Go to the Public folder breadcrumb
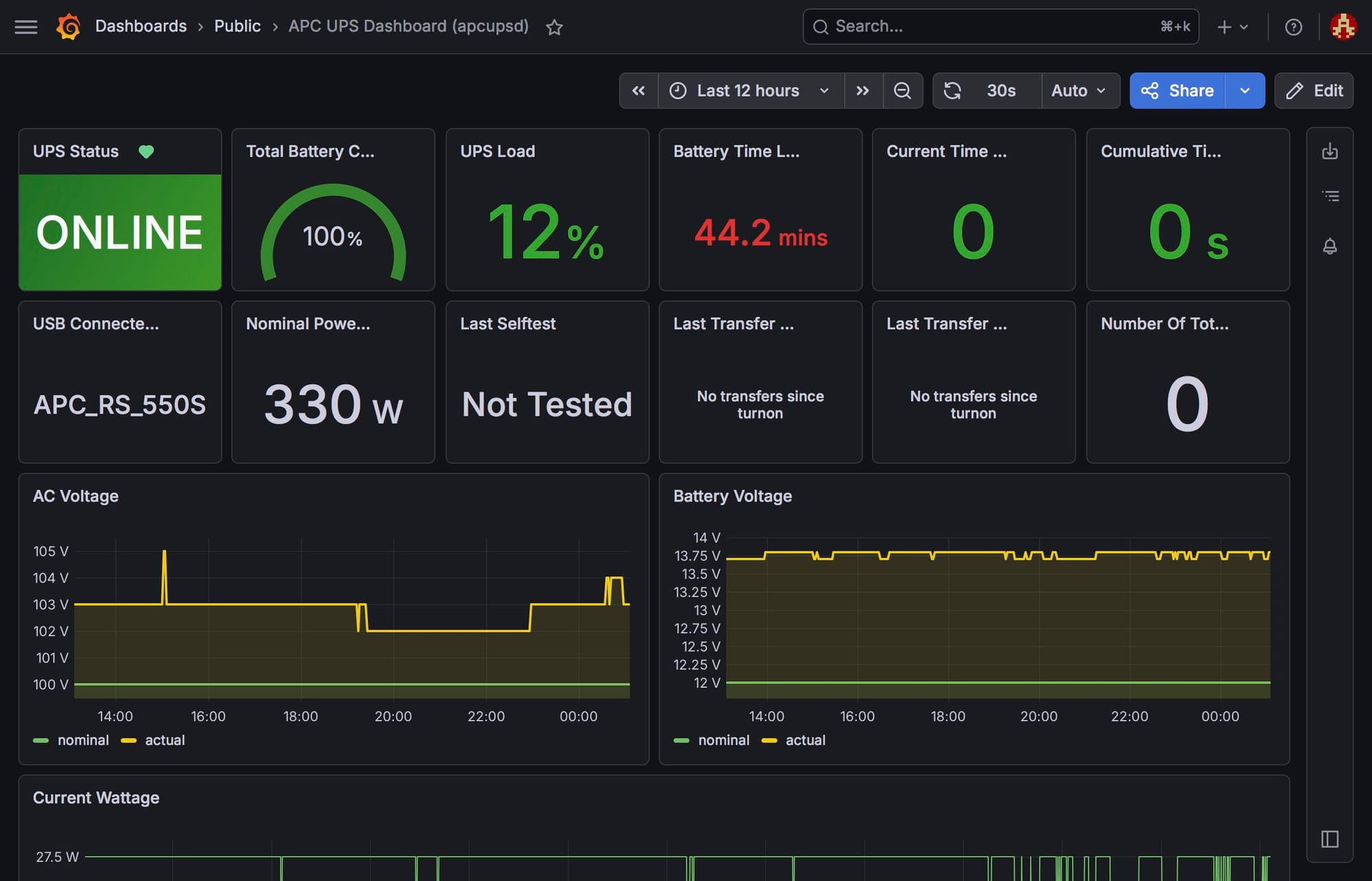The width and height of the screenshot is (1372, 881). click(237, 26)
